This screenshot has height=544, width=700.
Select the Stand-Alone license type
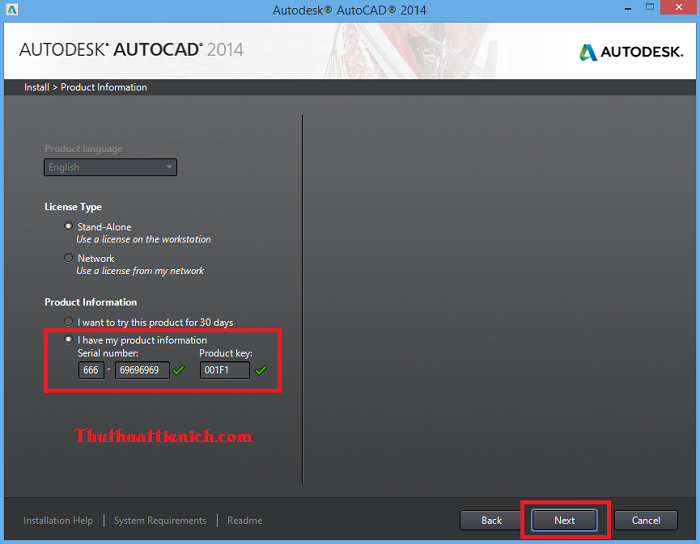(68, 226)
